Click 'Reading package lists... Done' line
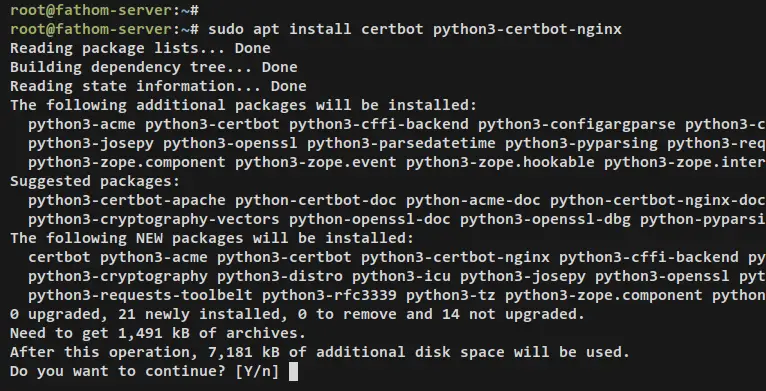Viewport: 766px width, 391px height. click(140, 48)
